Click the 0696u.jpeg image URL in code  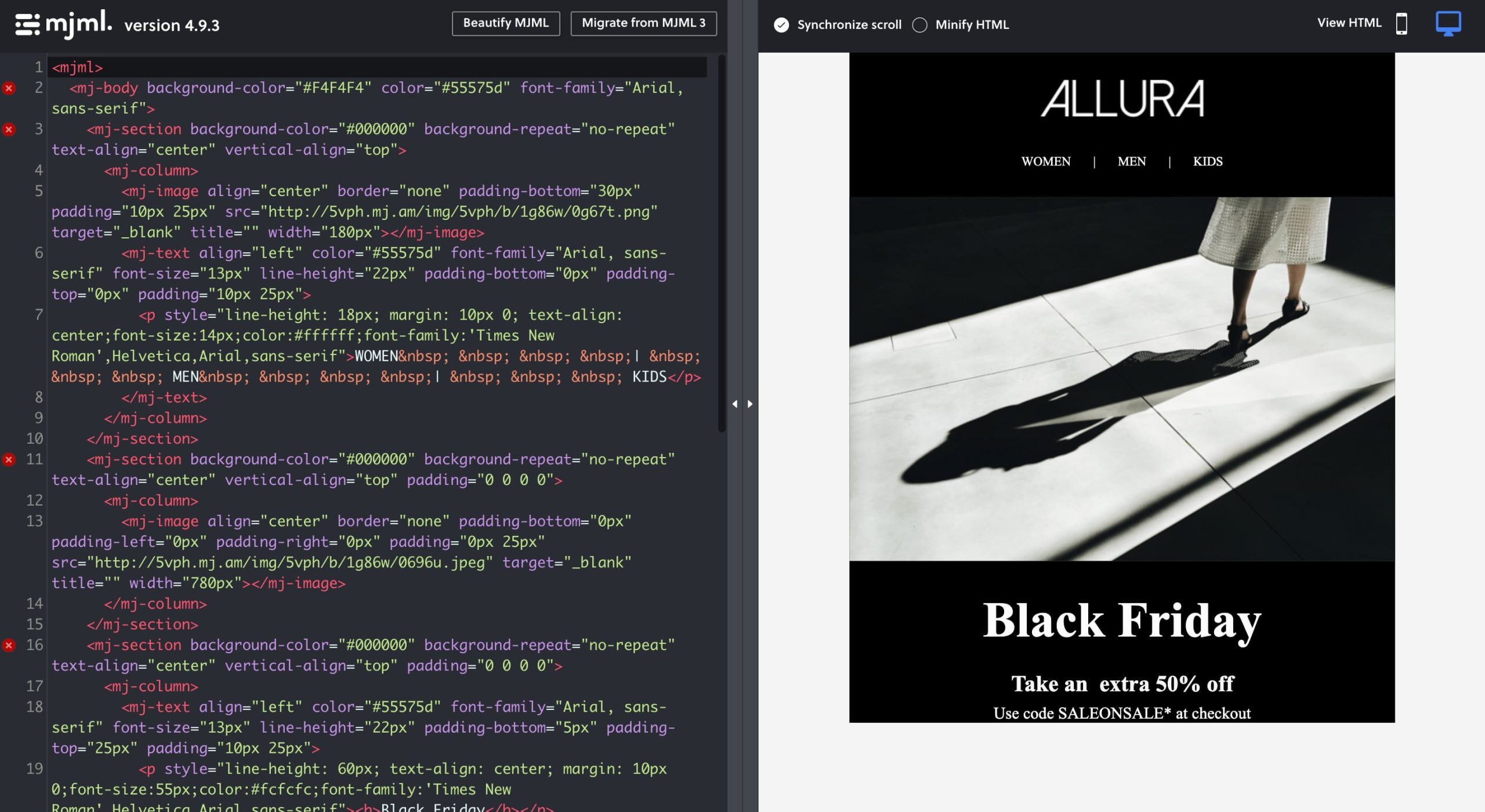[x=290, y=563]
